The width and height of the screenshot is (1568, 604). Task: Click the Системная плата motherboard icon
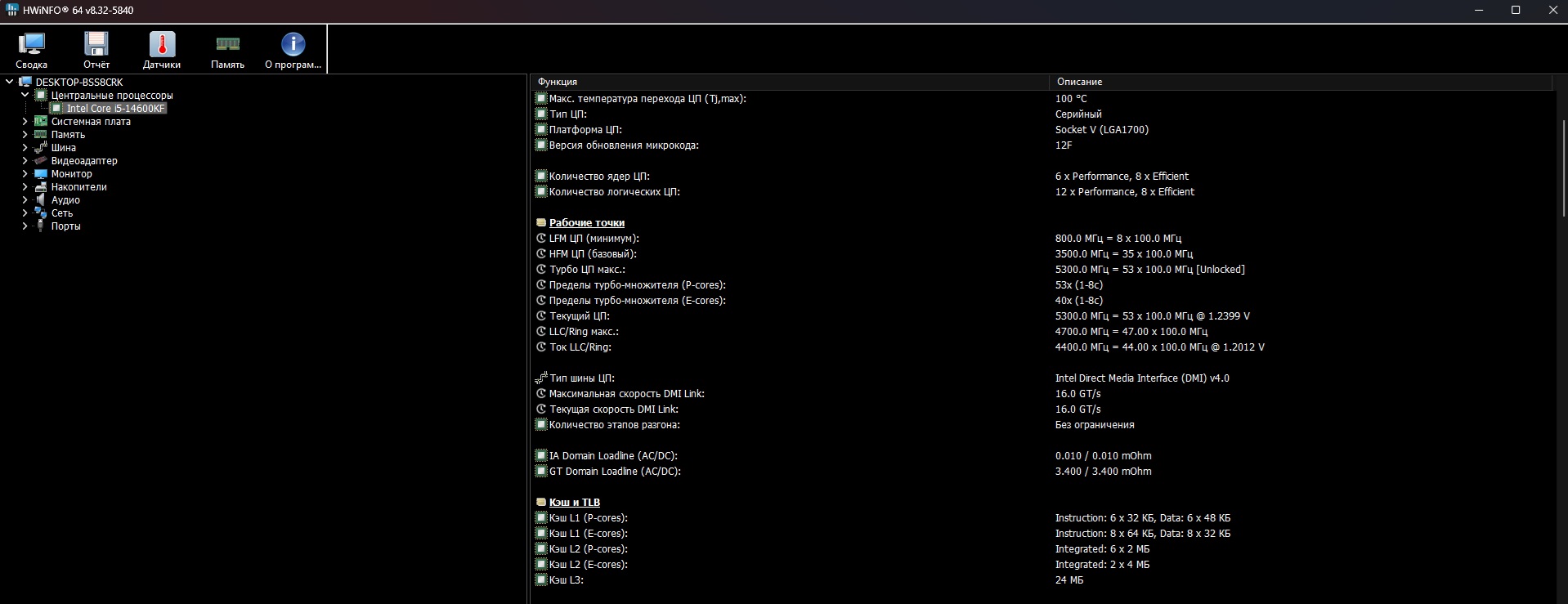coord(41,121)
